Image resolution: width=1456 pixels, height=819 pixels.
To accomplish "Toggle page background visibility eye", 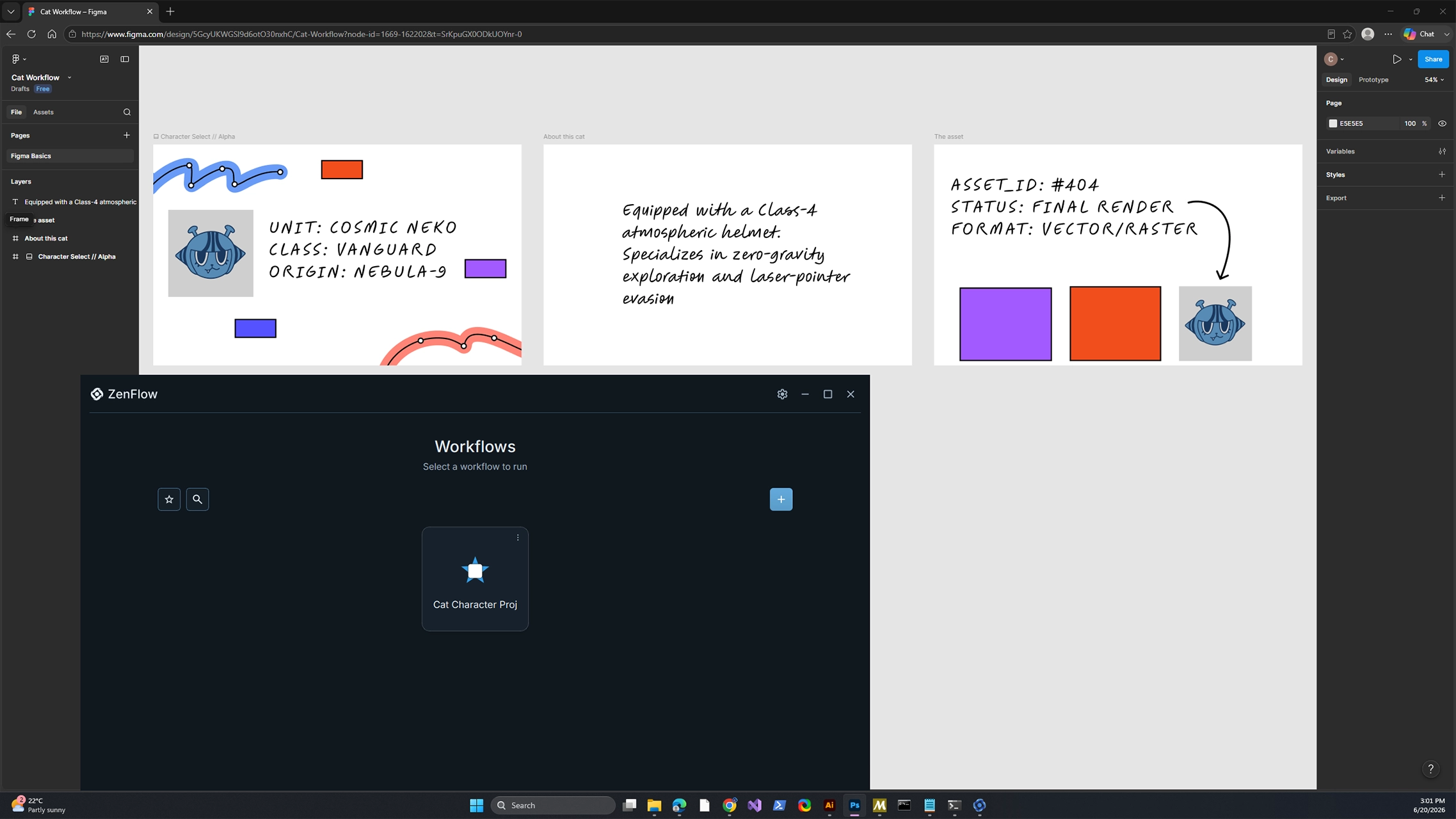I will click(x=1442, y=123).
